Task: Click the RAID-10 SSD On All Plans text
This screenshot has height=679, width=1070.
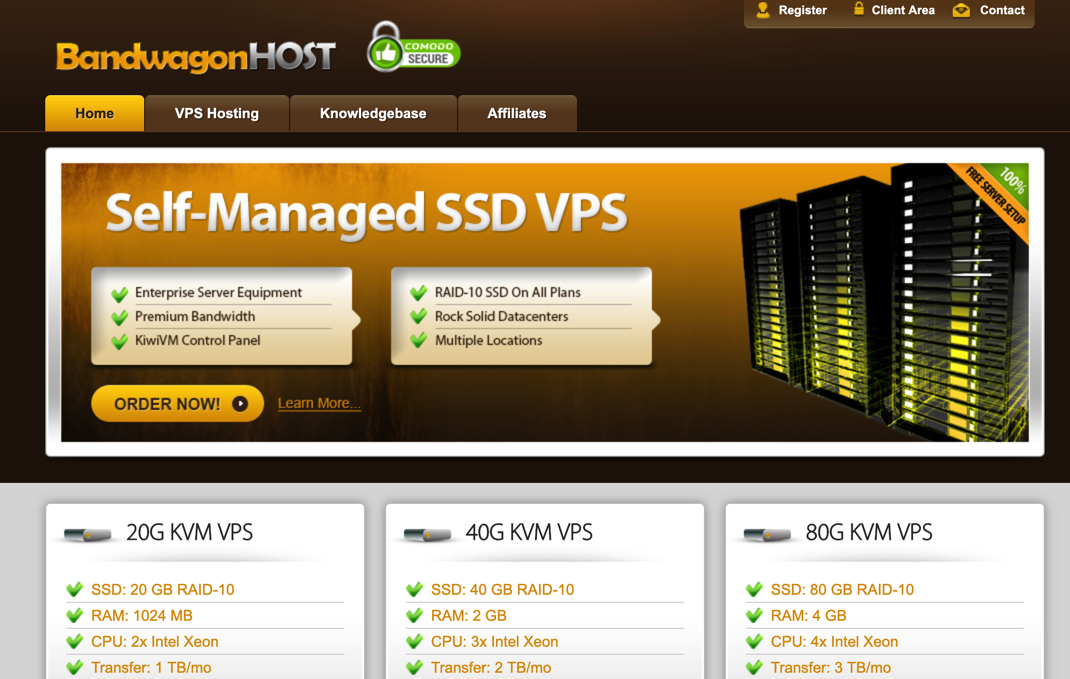Action: [508, 292]
